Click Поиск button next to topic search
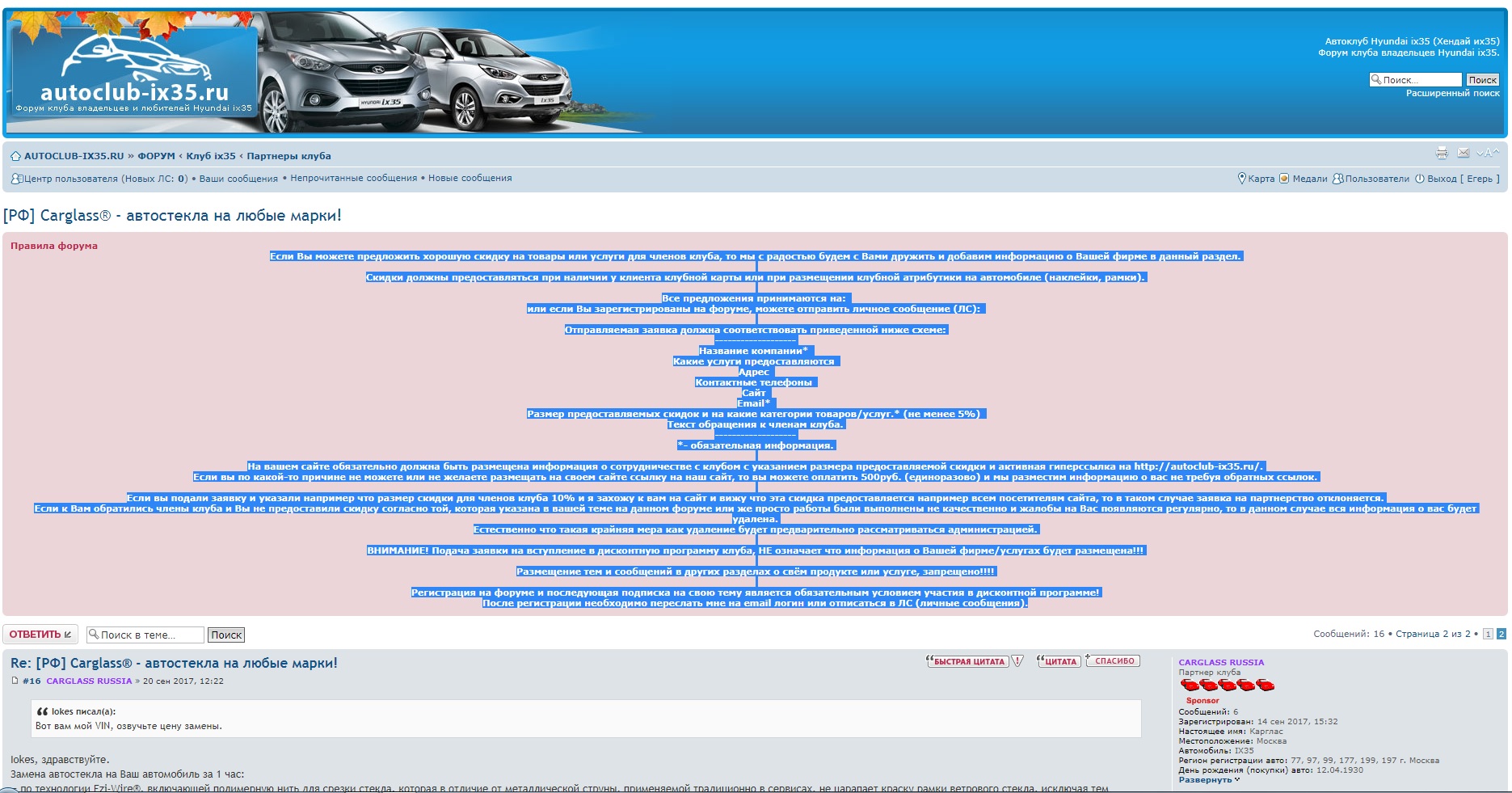 tap(226, 635)
